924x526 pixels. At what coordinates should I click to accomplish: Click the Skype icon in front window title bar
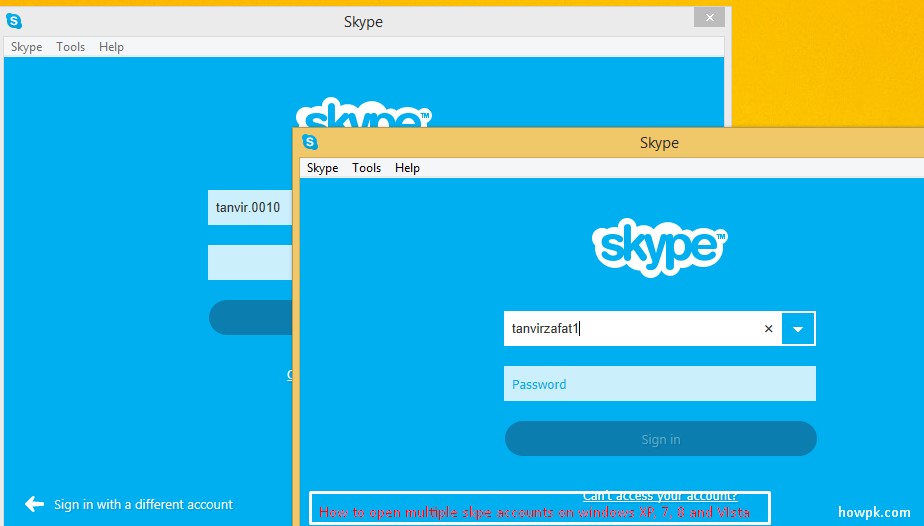point(310,142)
